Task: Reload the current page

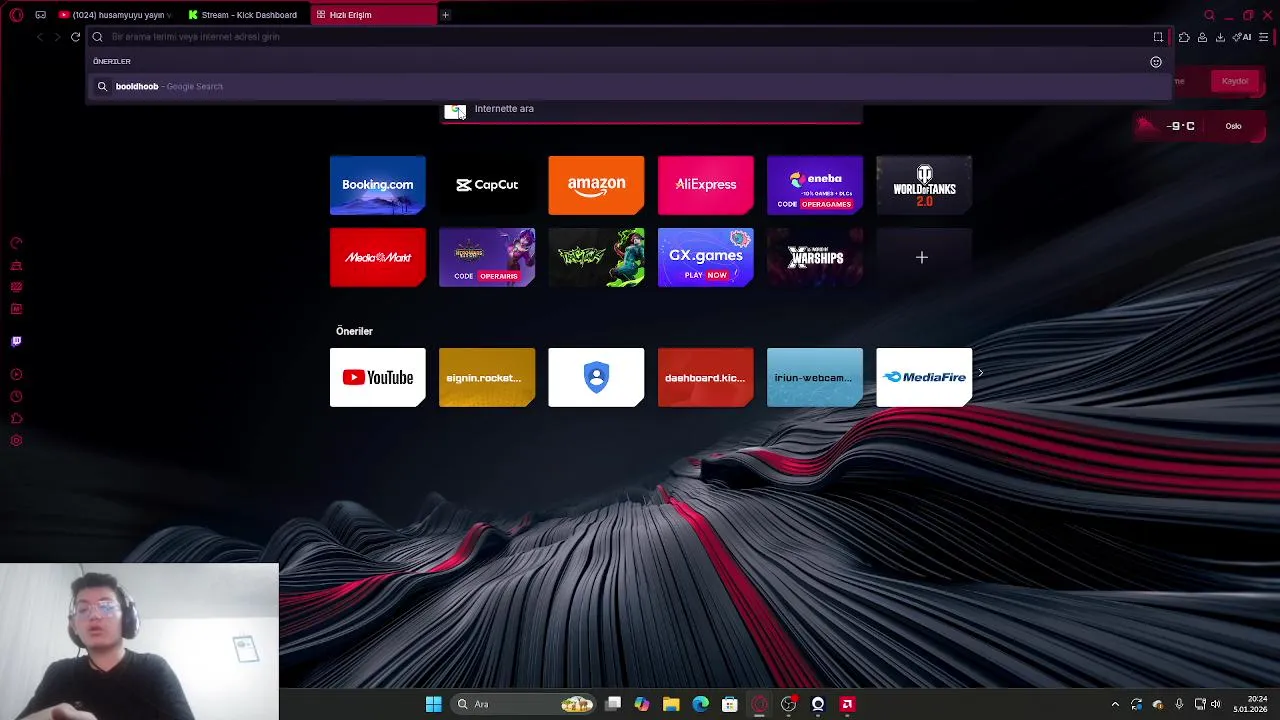Action: click(75, 37)
